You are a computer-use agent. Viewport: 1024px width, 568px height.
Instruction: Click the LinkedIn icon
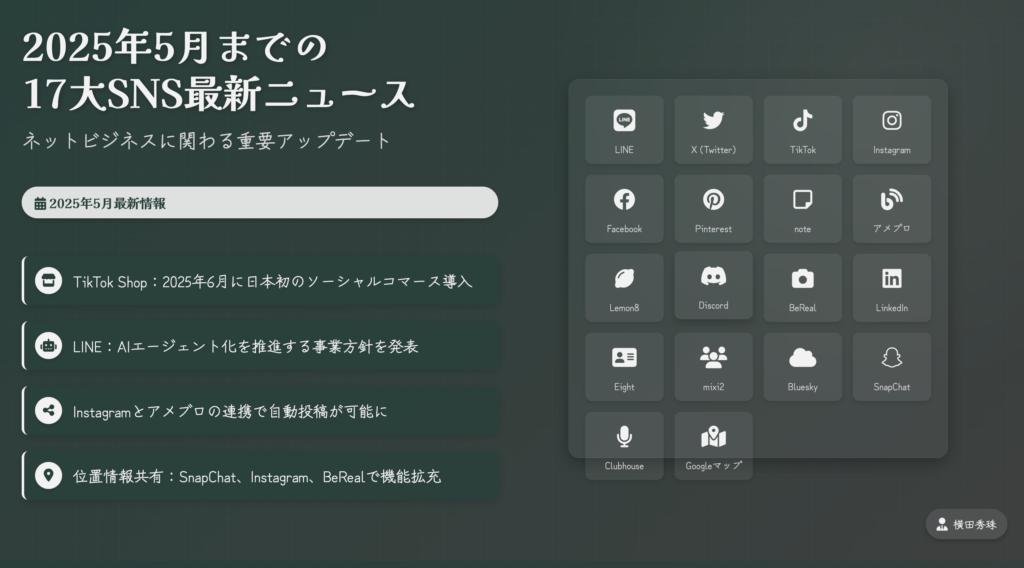891,279
